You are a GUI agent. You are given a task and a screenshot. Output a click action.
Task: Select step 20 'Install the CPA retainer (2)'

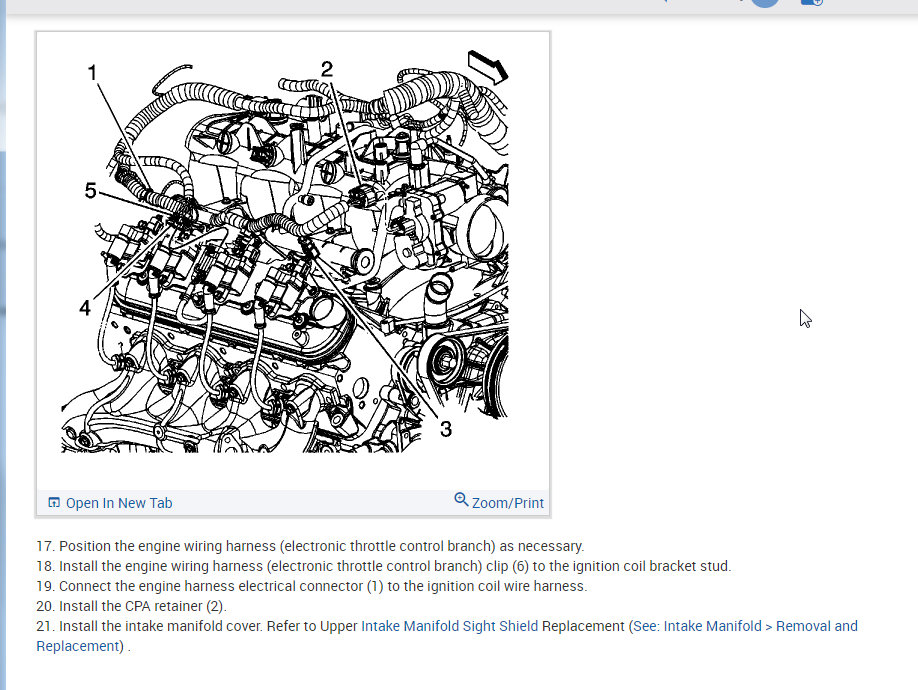pyautogui.click(x=131, y=606)
